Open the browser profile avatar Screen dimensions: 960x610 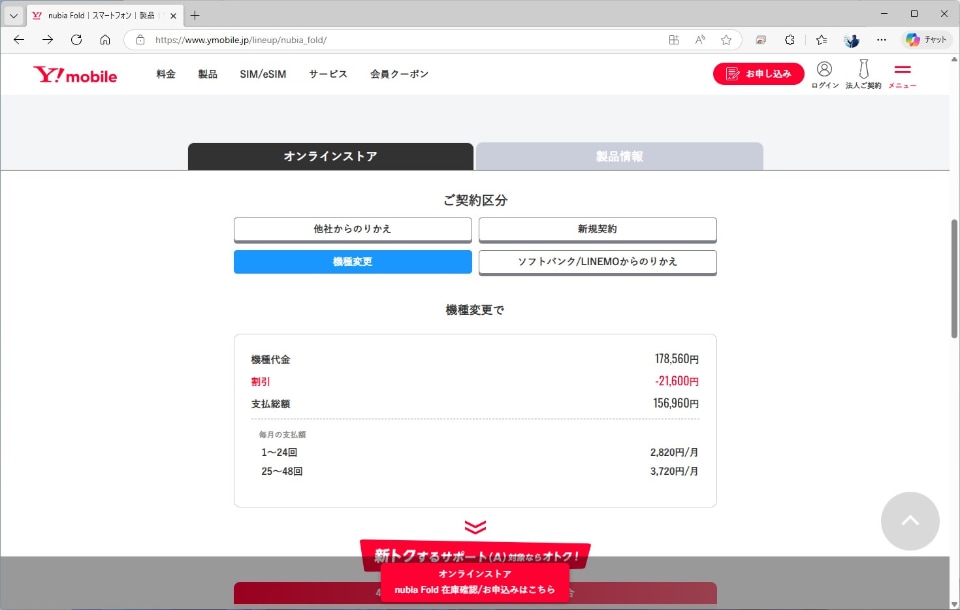click(851, 40)
